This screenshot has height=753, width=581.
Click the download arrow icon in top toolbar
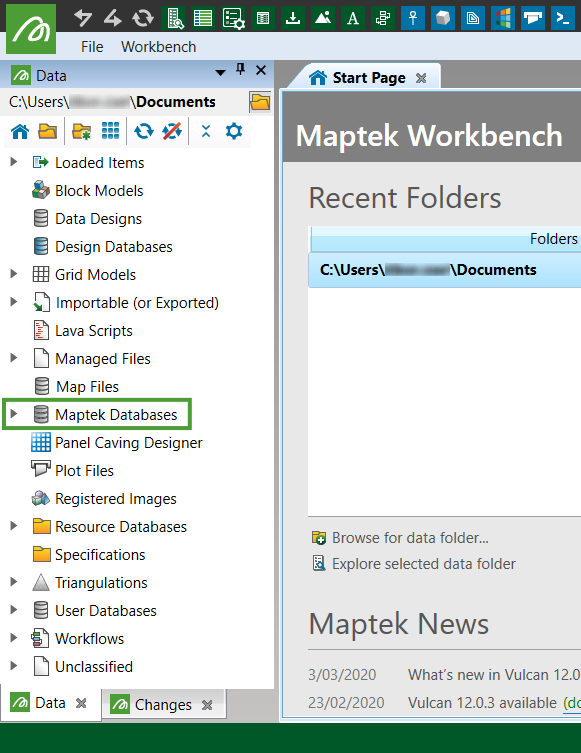pos(292,18)
